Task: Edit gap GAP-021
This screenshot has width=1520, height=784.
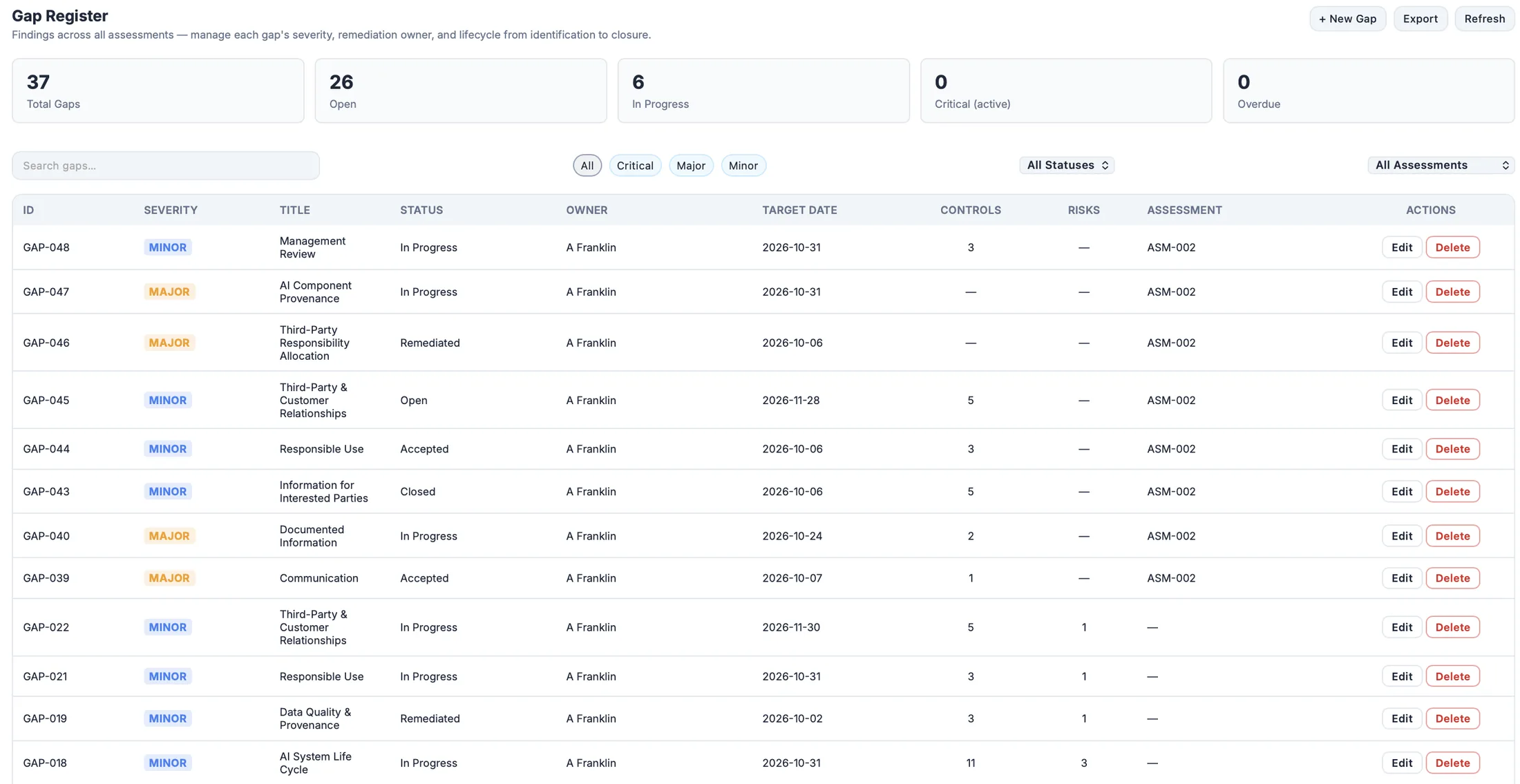Action: 1402,676
